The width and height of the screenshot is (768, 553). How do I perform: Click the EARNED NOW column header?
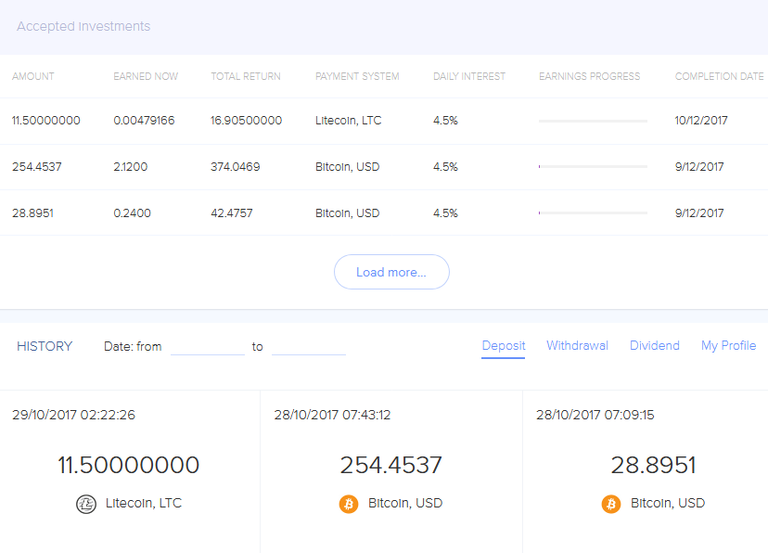point(146,76)
